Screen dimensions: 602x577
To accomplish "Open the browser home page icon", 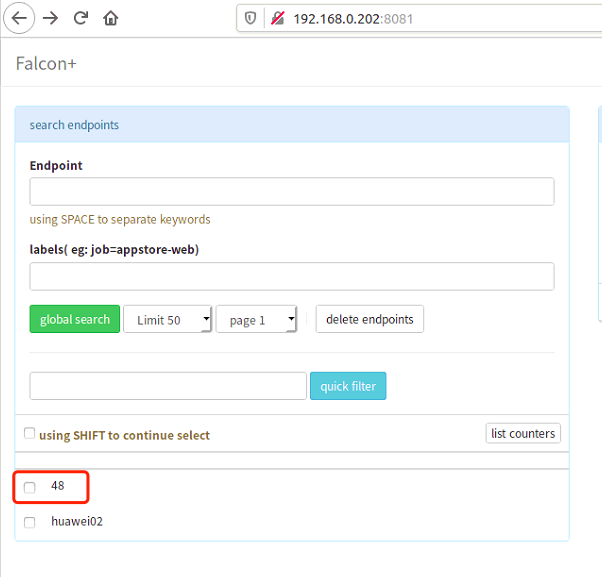I will (x=111, y=18).
